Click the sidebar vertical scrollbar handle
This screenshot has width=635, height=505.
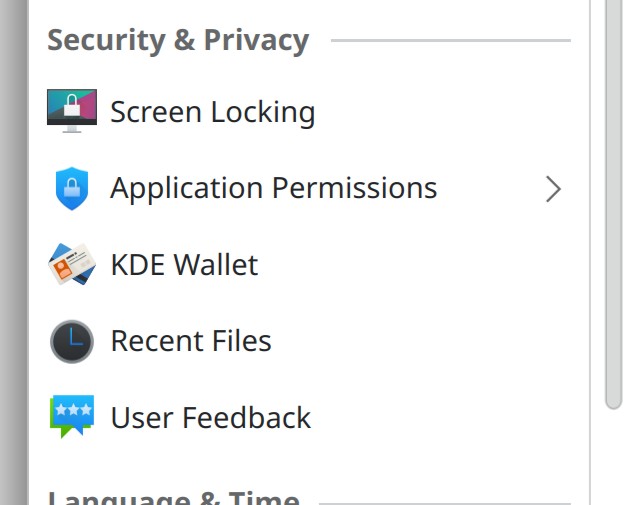[x=613, y=200]
